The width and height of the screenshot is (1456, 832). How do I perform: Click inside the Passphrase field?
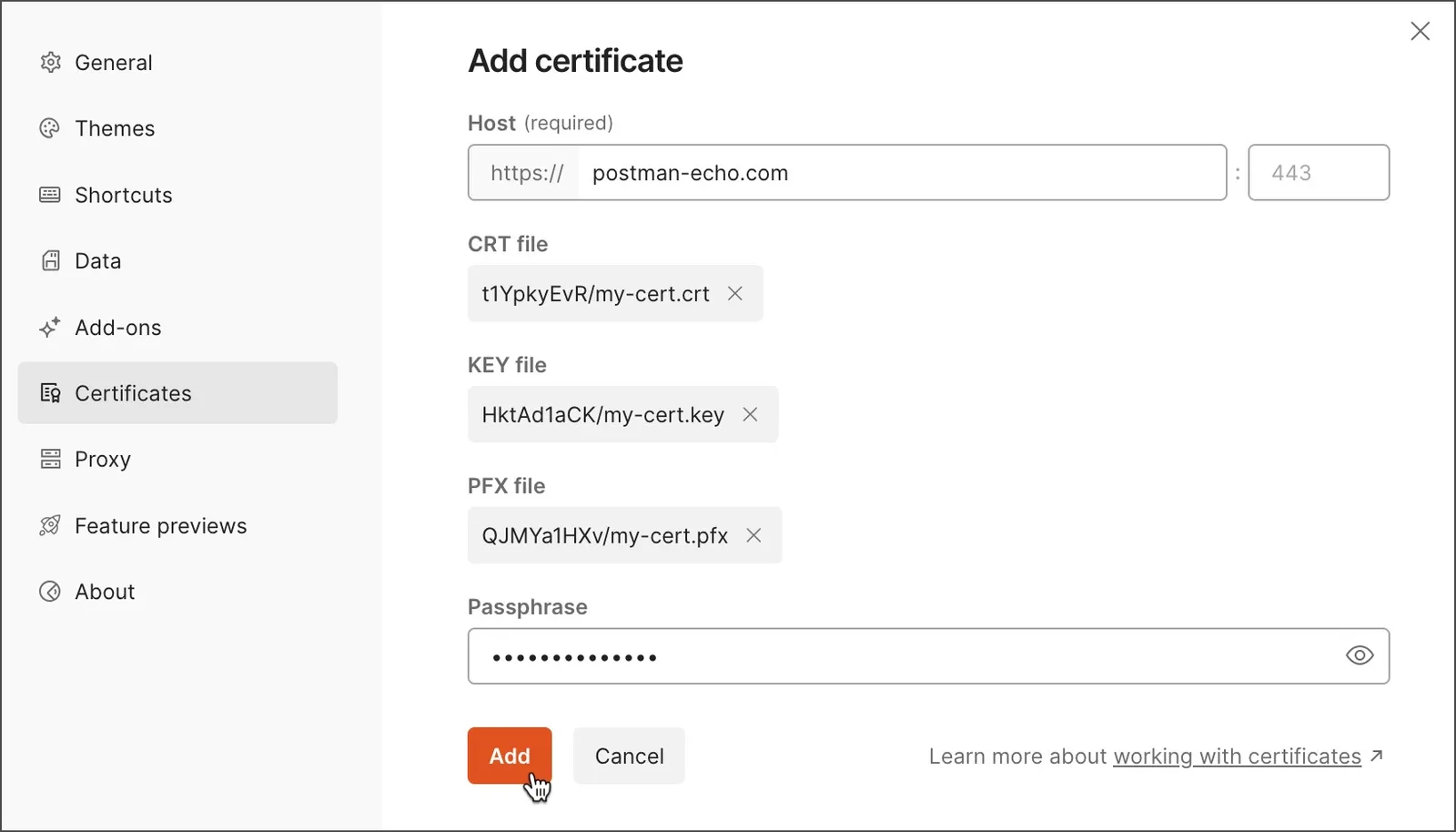point(928,655)
